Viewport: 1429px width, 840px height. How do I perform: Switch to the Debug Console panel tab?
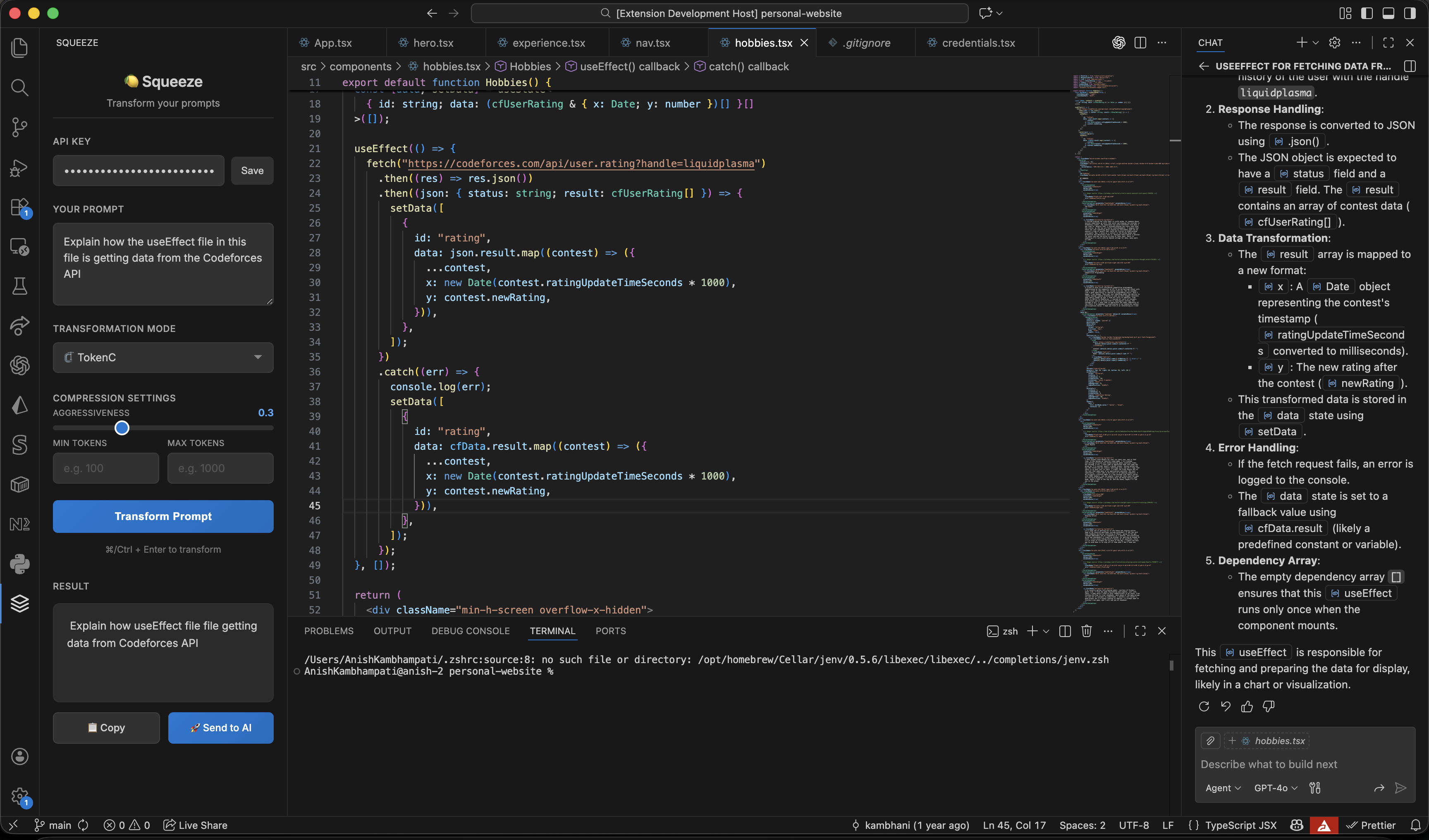pos(470,631)
